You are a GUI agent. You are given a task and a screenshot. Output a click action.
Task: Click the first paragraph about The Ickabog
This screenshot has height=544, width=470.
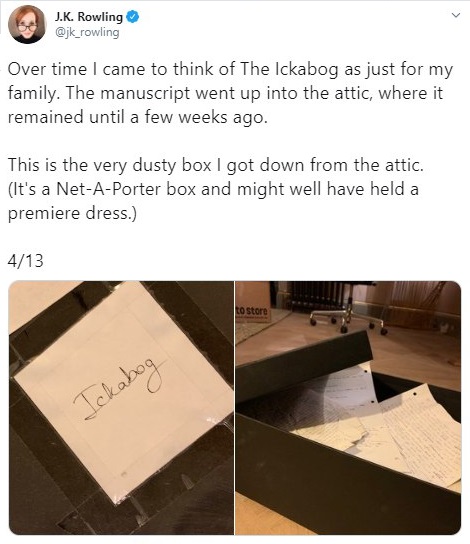pyautogui.click(x=230, y=93)
